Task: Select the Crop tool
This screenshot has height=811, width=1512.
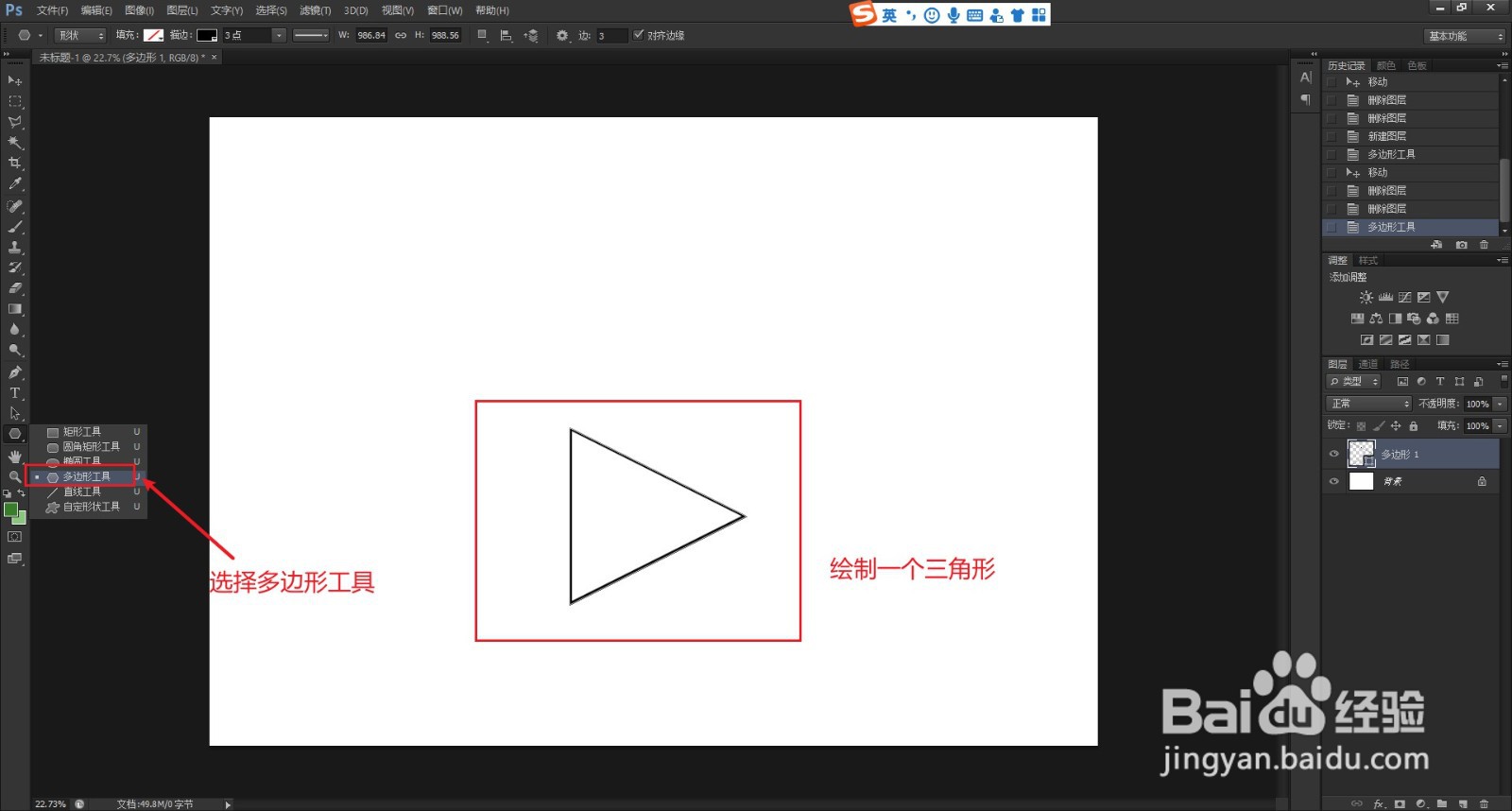Action: pyautogui.click(x=15, y=163)
